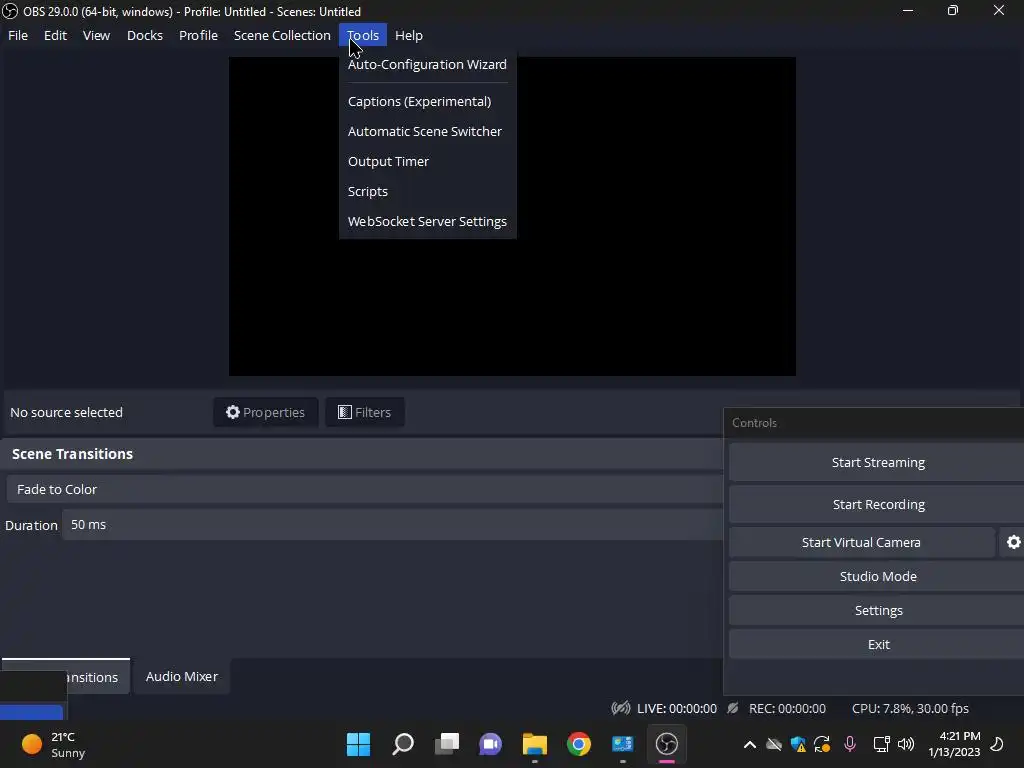This screenshot has width=1024, height=768.
Task: Open Windows Security tray icon
Action: [x=798, y=744]
